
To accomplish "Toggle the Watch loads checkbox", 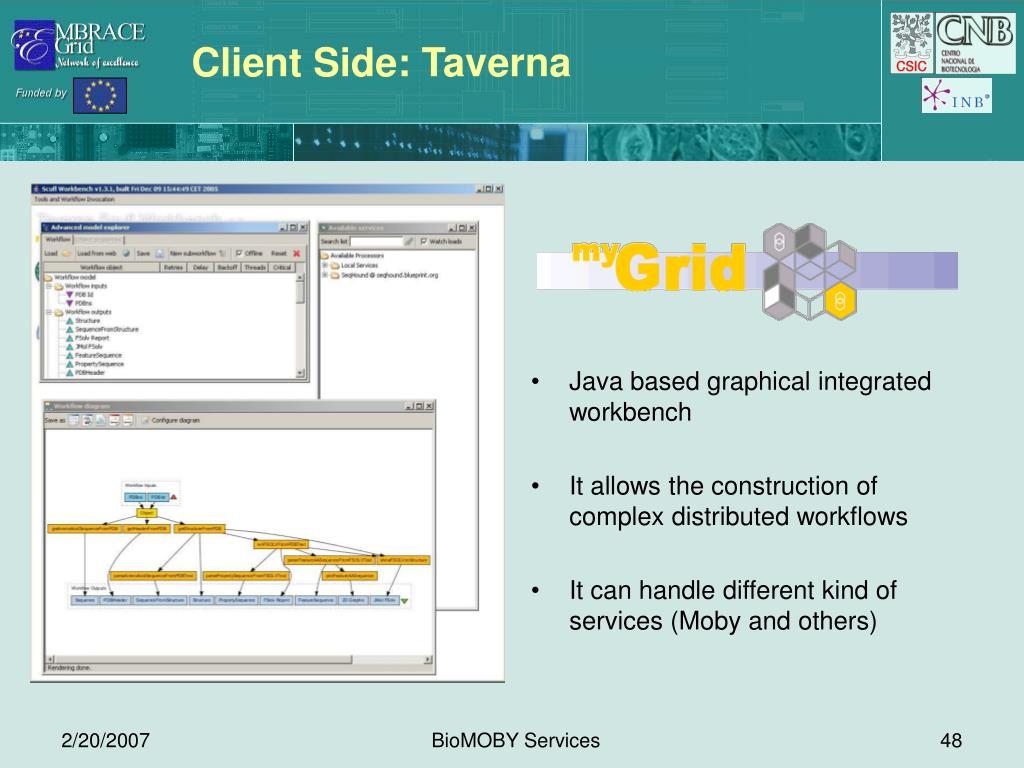I will [424, 242].
